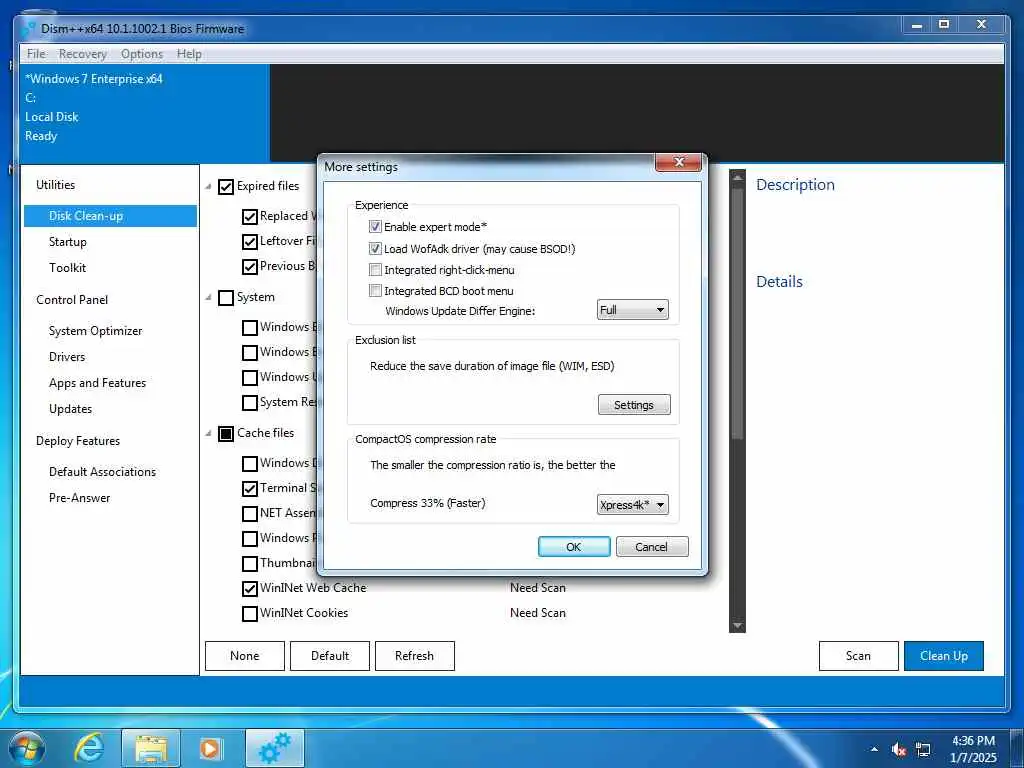Check the System group checkbox
This screenshot has height=768, width=1024.
pyautogui.click(x=226, y=298)
